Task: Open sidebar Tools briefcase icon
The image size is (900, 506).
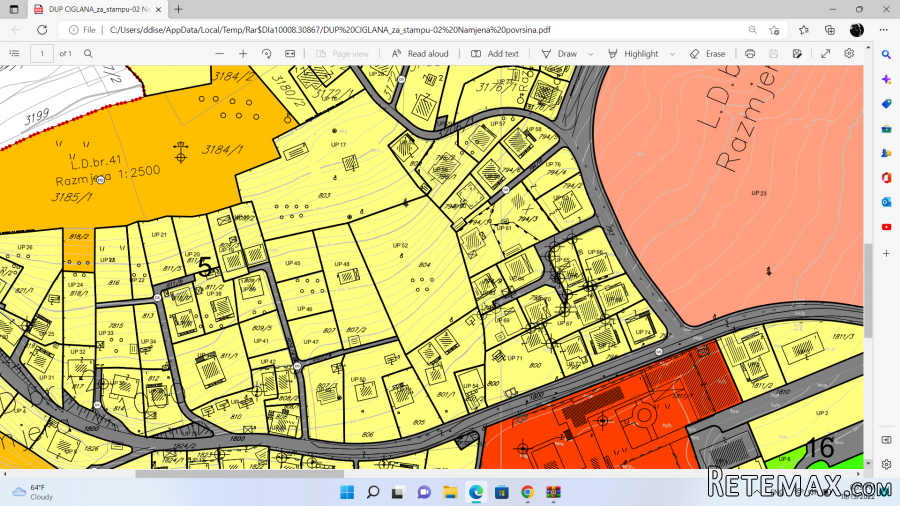Action: [887, 129]
